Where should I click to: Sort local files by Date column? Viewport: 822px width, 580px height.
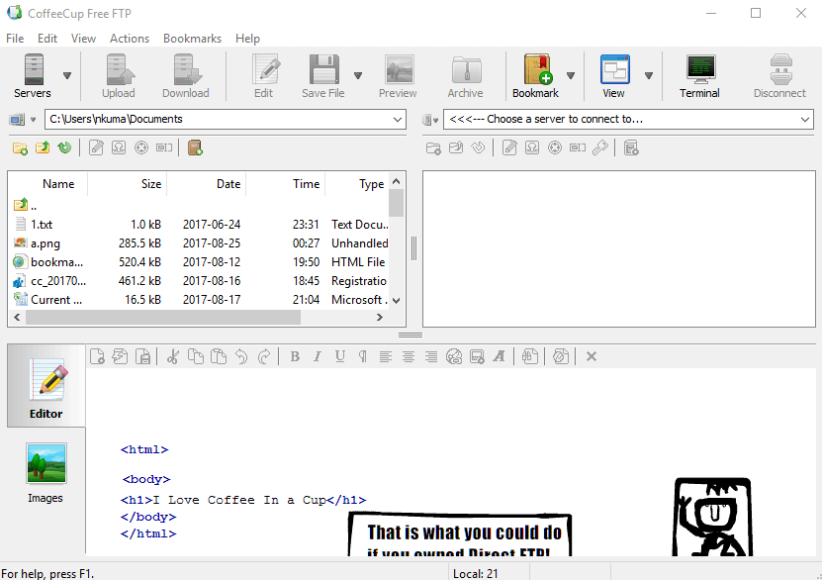point(207,184)
